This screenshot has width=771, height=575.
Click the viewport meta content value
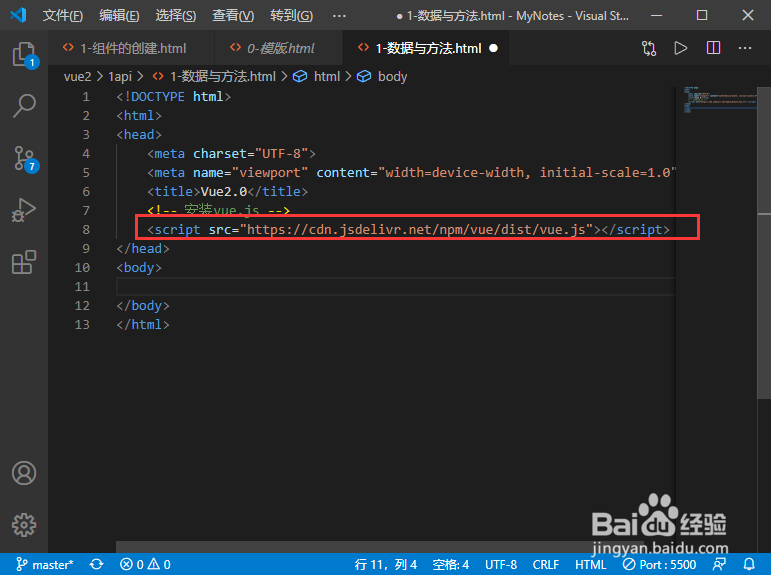pos(527,173)
